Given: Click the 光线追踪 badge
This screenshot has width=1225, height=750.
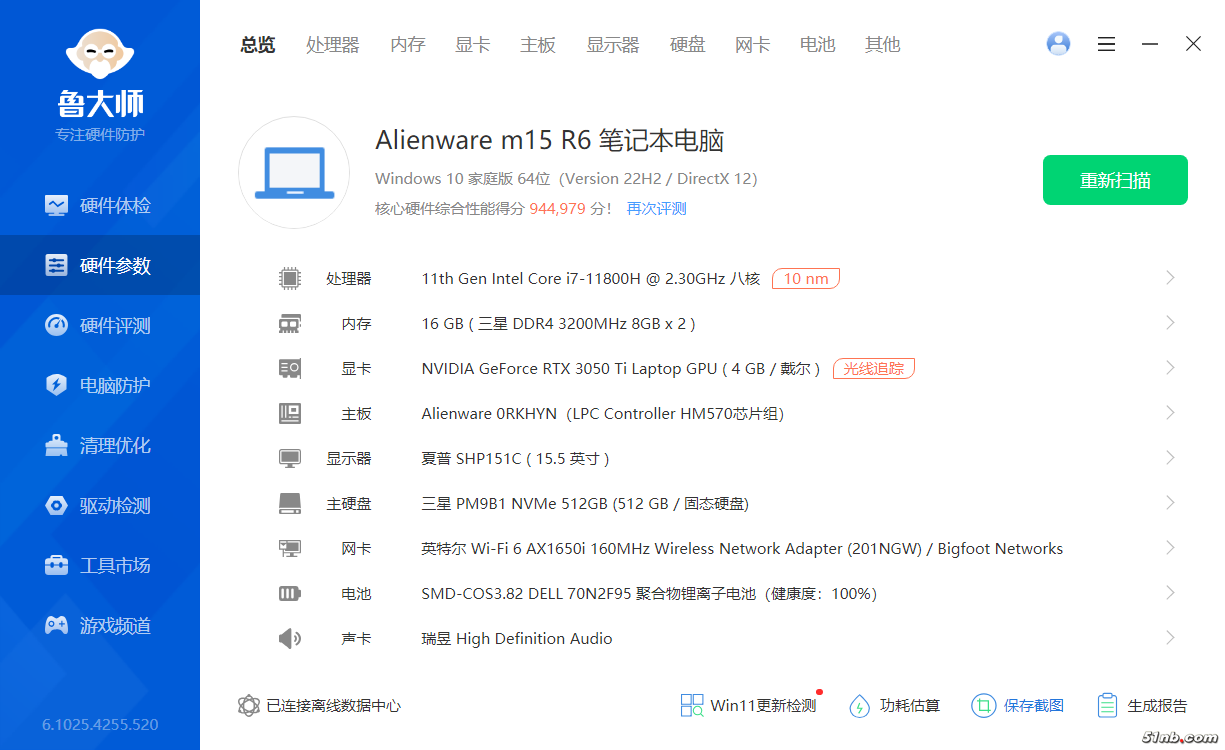Looking at the screenshot, I should 874,368.
